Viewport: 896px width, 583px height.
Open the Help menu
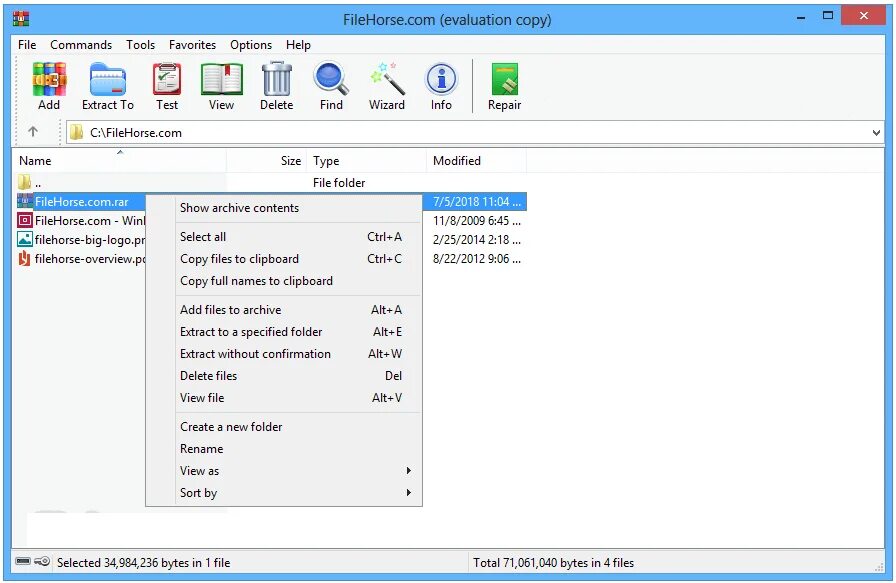pyautogui.click(x=298, y=45)
